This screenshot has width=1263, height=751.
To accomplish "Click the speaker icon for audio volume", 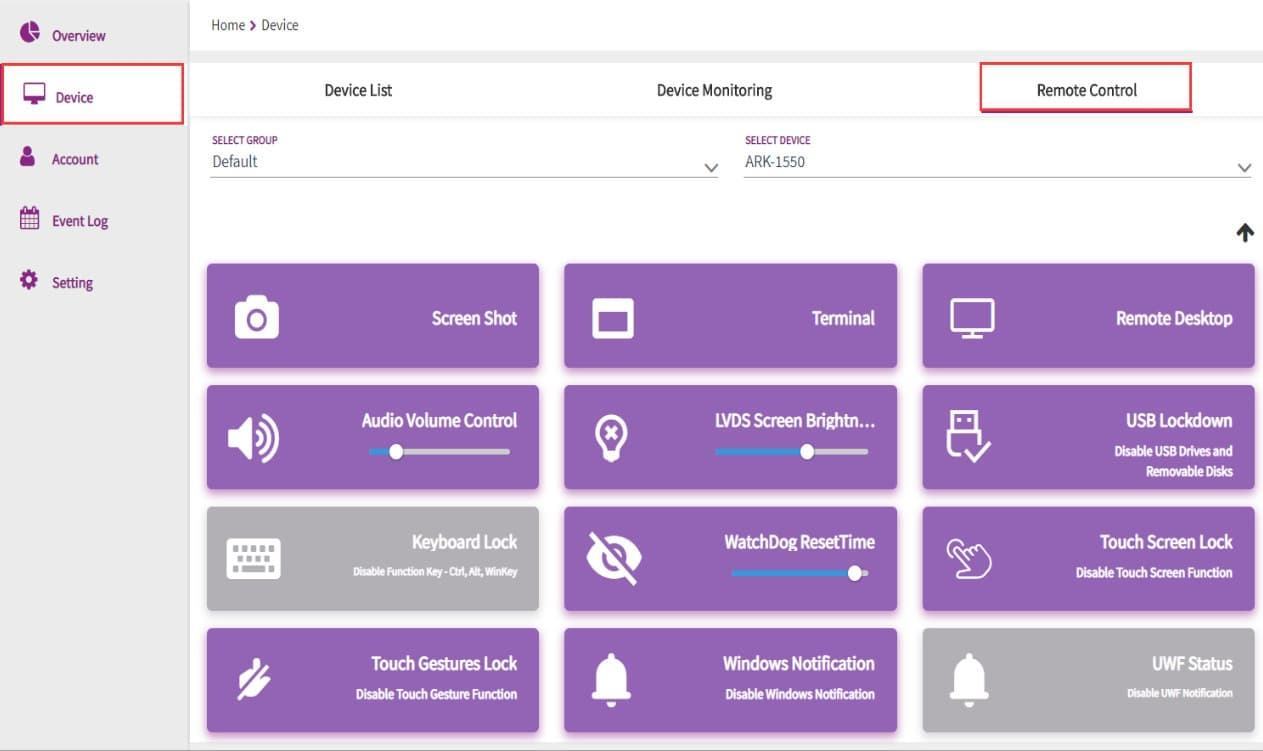I will point(253,439).
